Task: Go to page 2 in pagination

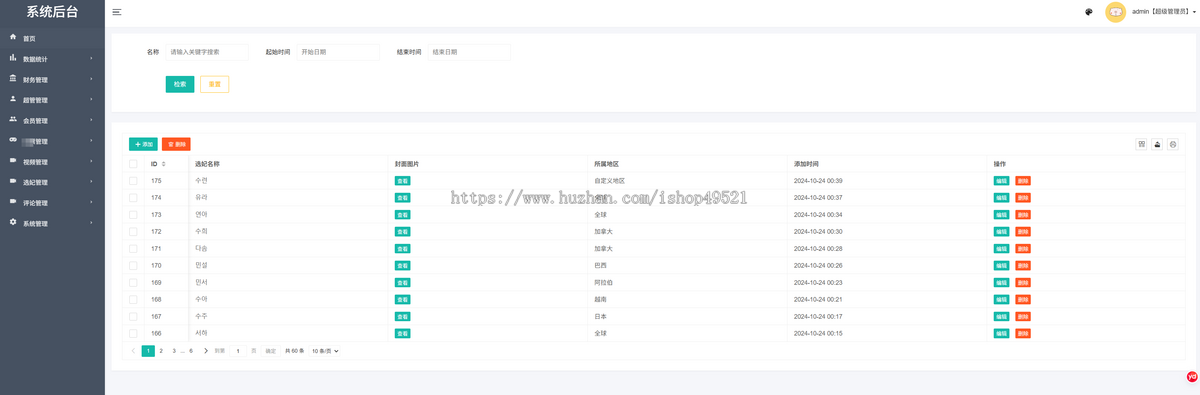Action: [x=161, y=351]
